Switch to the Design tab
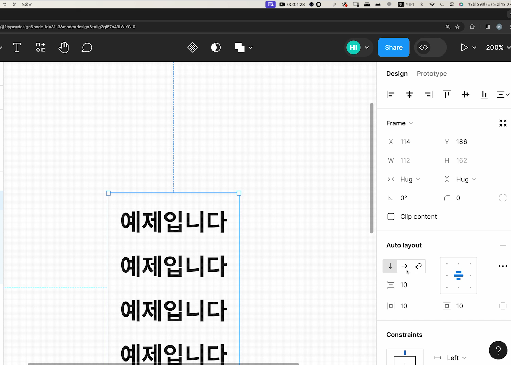This screenshot has width=511, height=365. click(397, 73)
